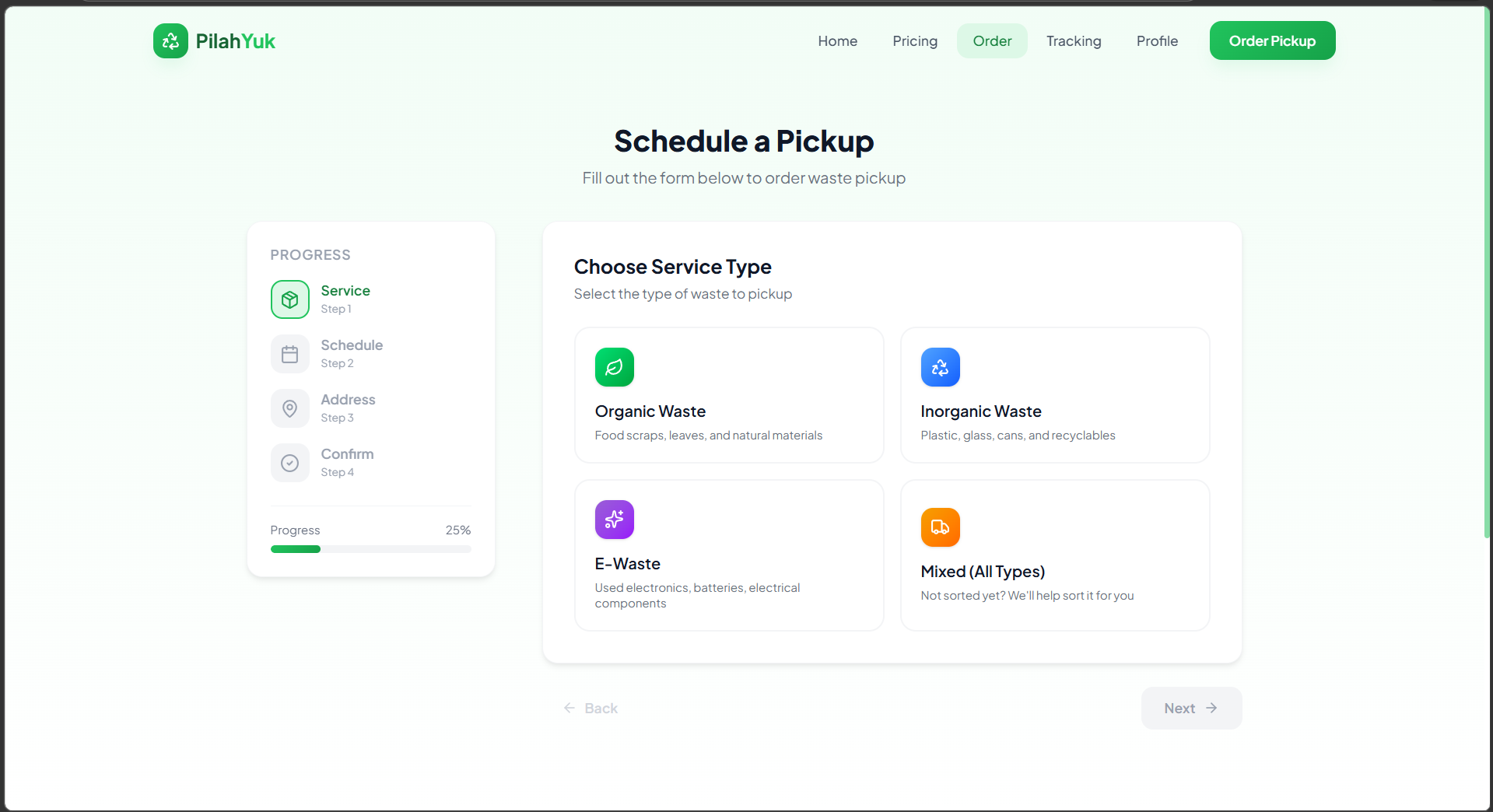Viewport: 1493px width, 812px height.
Task: Select the Order nav item
Action: [992, 41]
